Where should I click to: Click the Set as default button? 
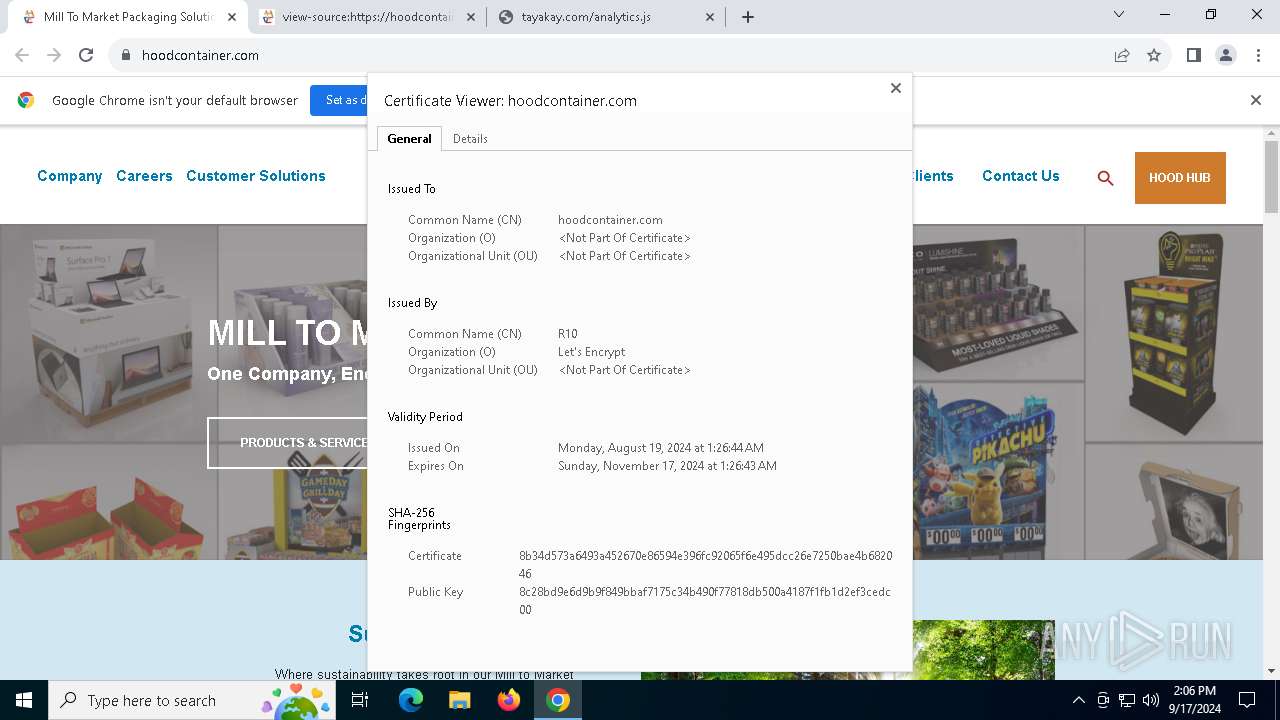click(339, 100)
